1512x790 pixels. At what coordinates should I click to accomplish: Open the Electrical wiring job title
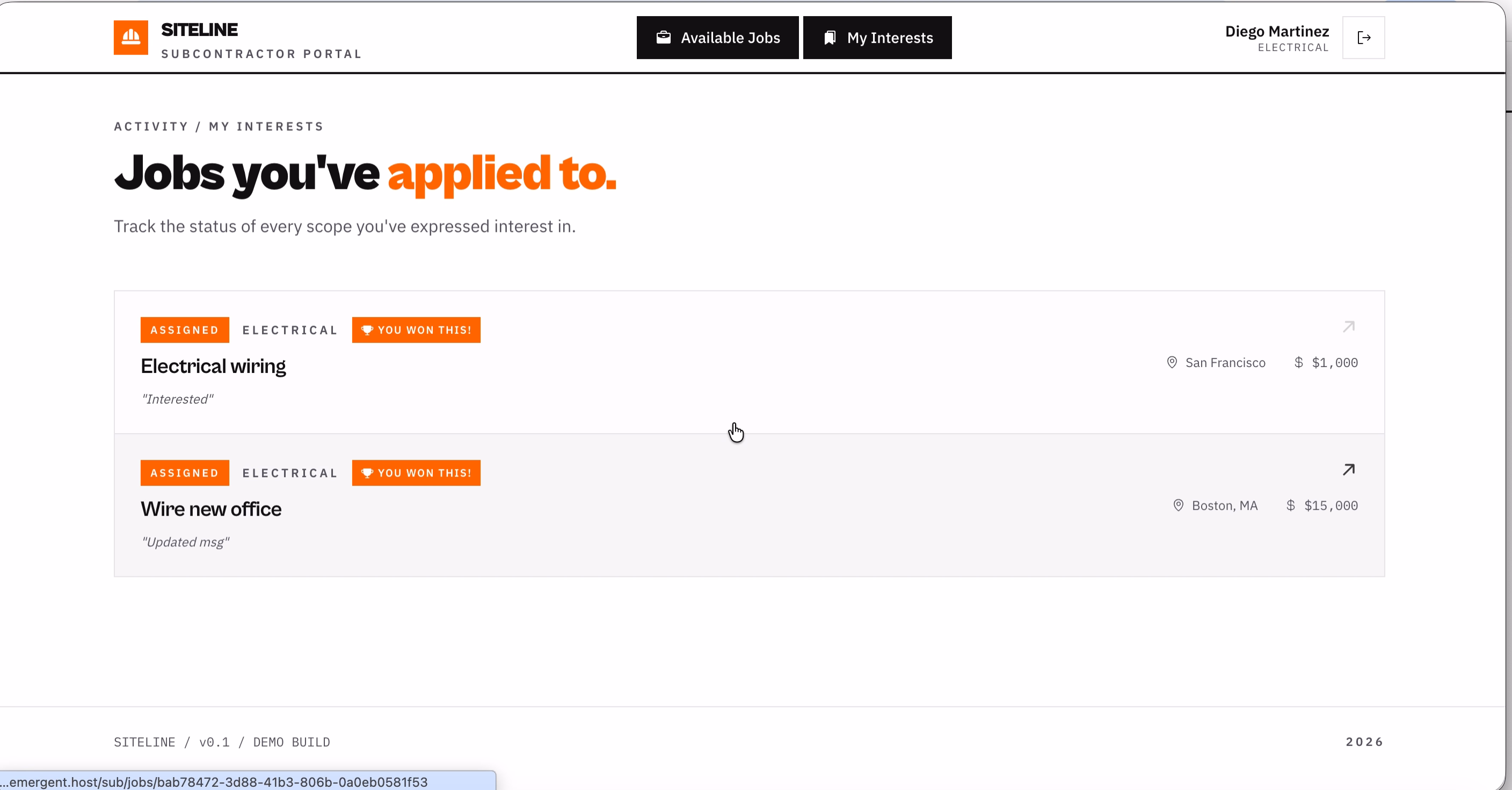(213, 366)
